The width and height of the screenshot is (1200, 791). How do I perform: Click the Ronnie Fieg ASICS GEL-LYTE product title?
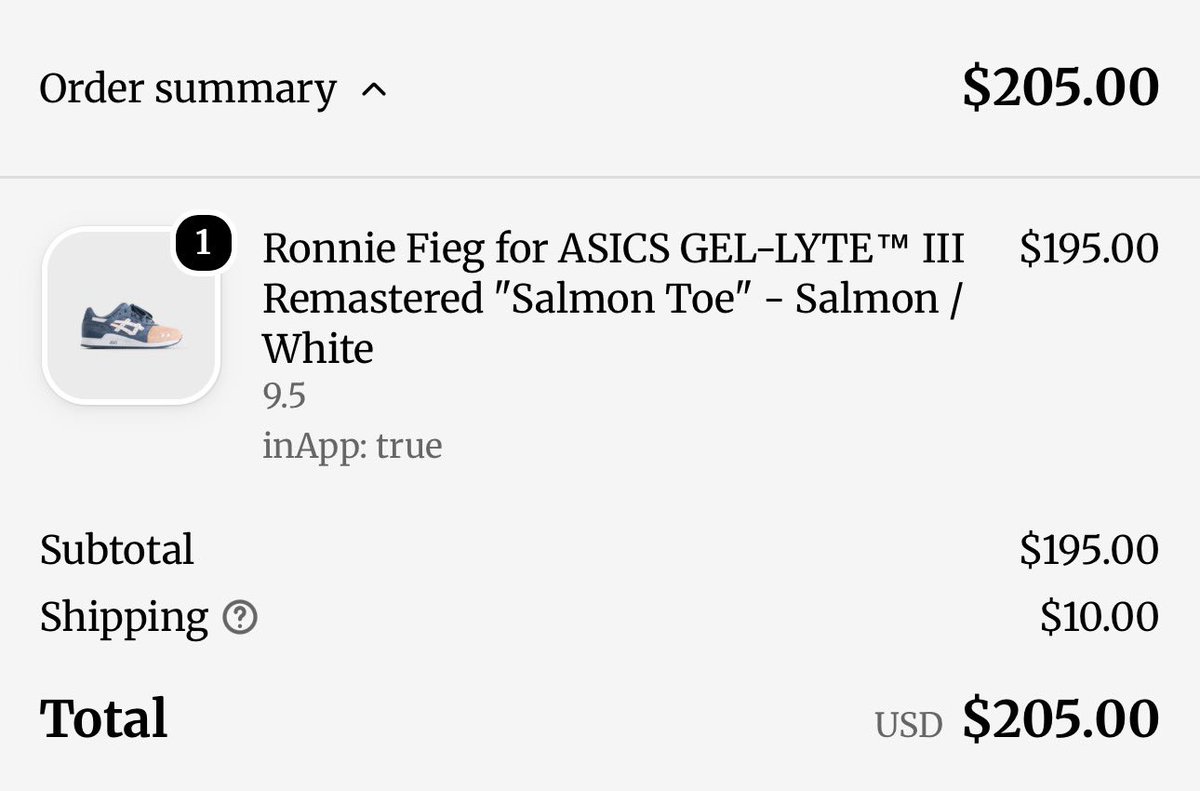613,298
